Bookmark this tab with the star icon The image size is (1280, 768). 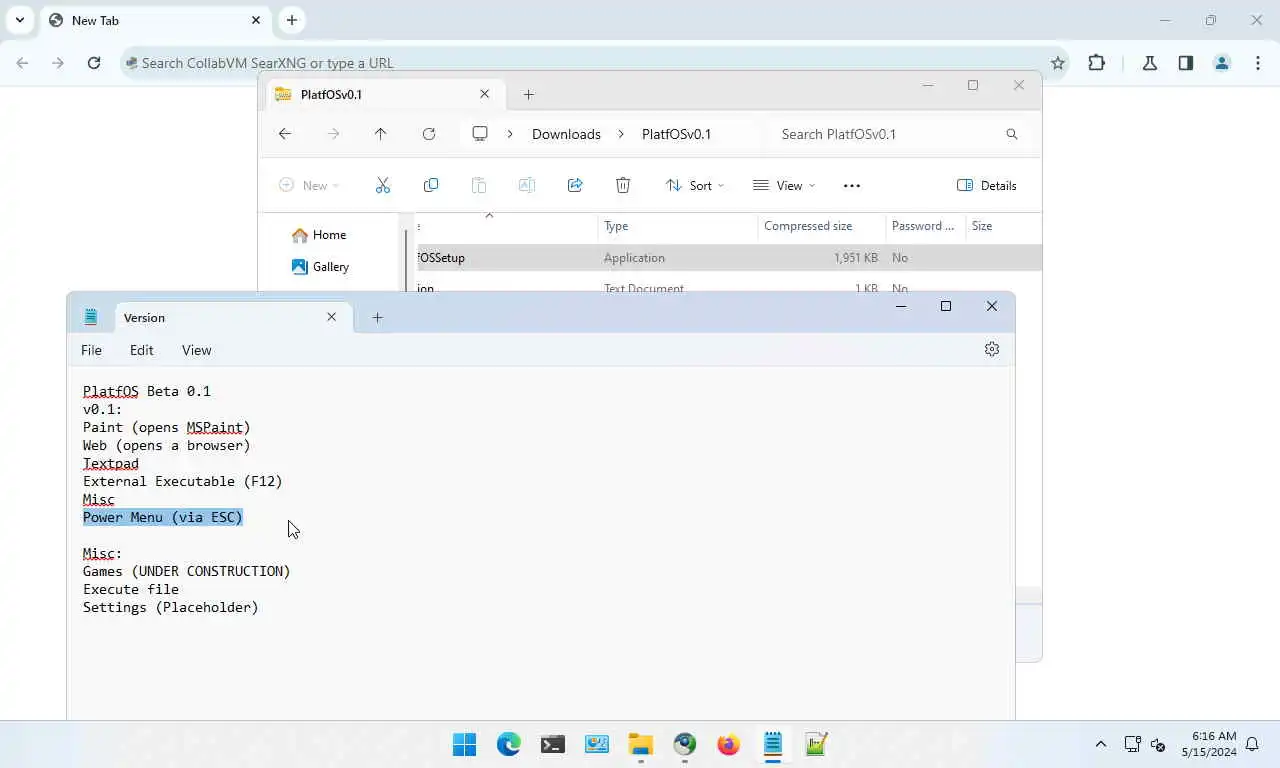(1058, 62)
